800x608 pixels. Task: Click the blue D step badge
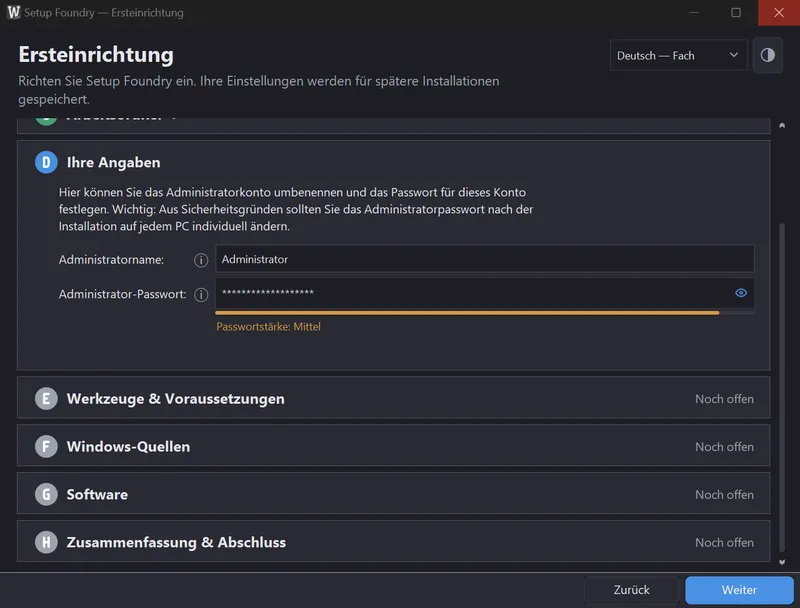point(46,162)
